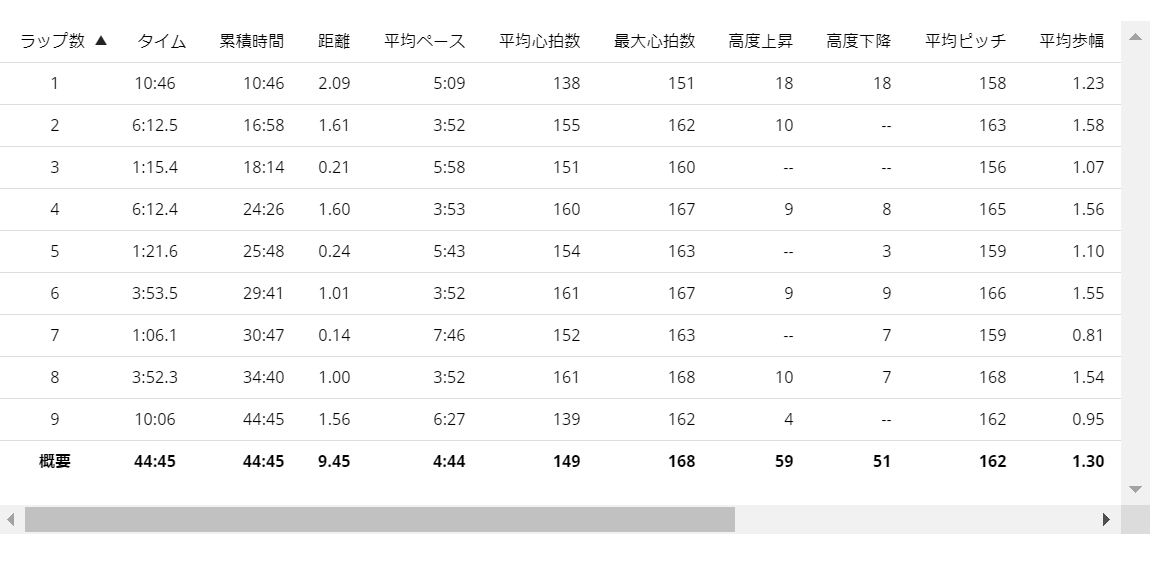Select lap 3 row with time 1:15.4
Viewport: 1173px width, 561px height.
[560, 168]
